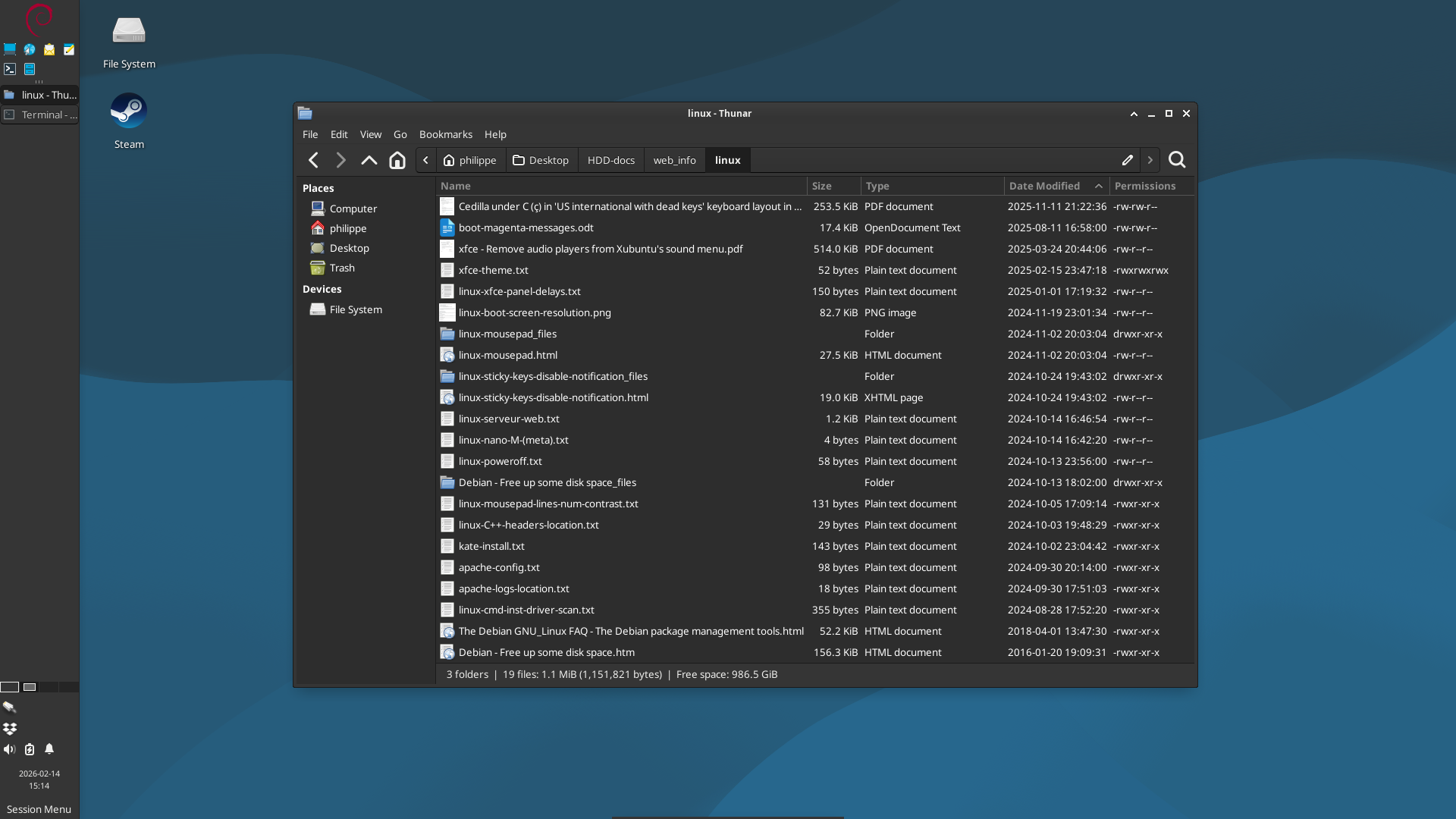The width and height of the screenshot is (1456, 819).
Task: Toggle Date Modified sort order arrow
Action: click(x=1098, y=186)
